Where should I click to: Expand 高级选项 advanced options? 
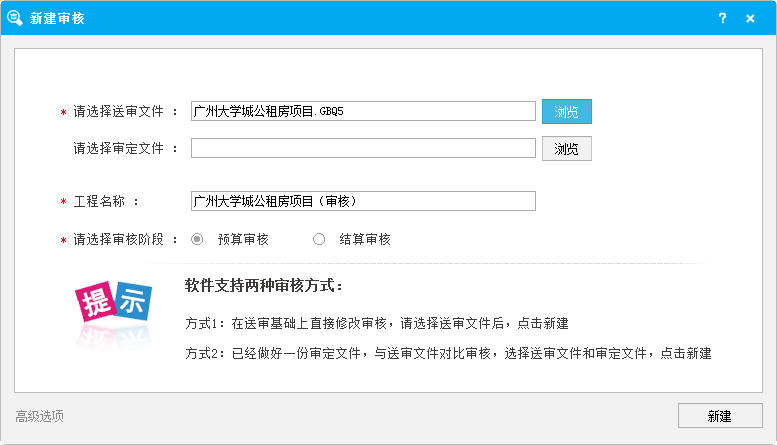[x=41, y=416]
